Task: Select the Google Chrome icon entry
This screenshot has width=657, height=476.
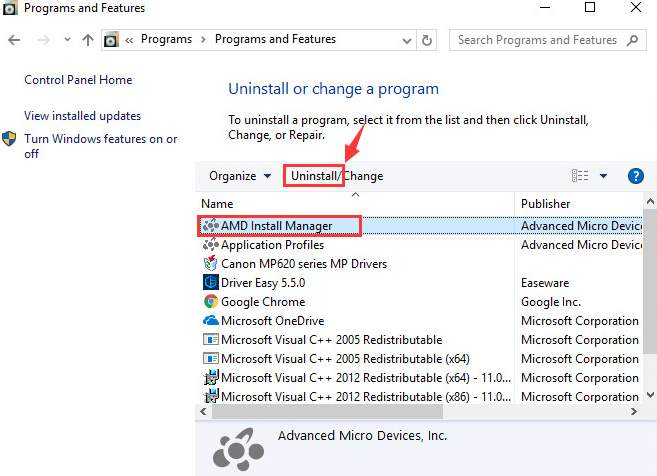Action: click(x=211, y=302)
